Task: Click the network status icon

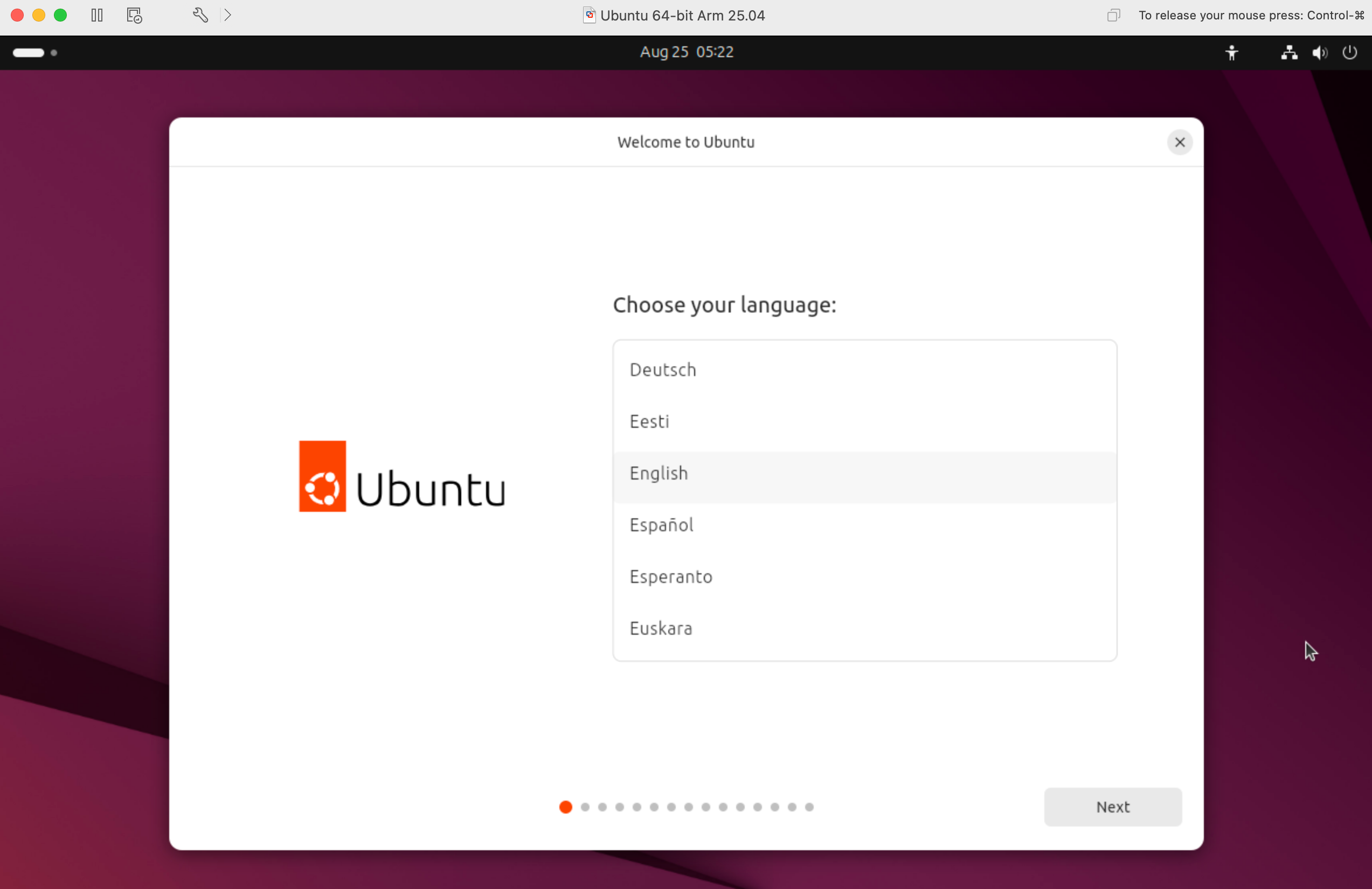Action: pos(1289,52)
